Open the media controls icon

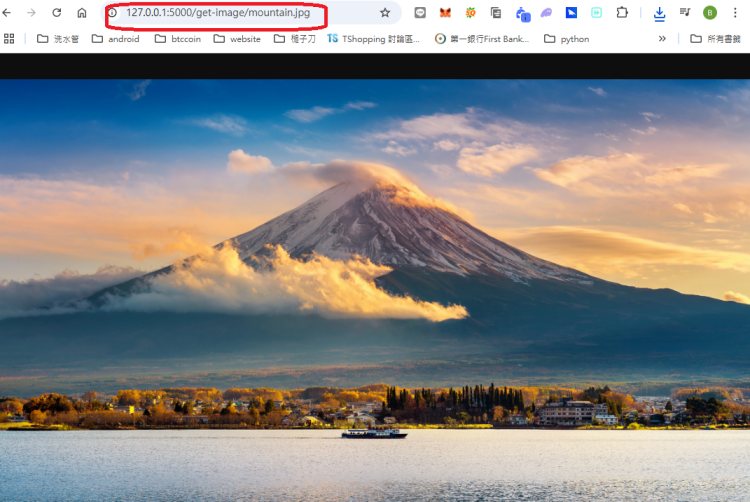pos(685,13)
